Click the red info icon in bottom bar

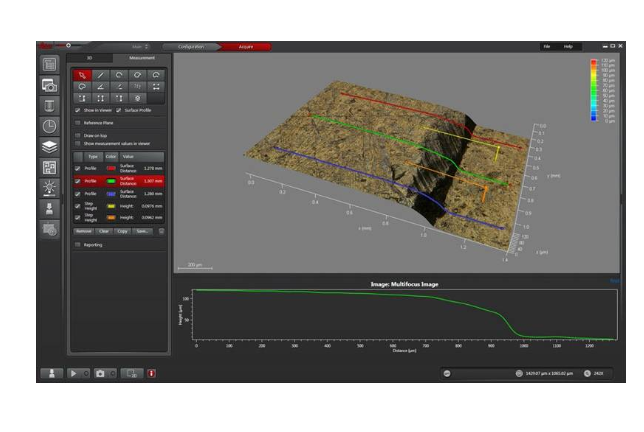[152, 373]
